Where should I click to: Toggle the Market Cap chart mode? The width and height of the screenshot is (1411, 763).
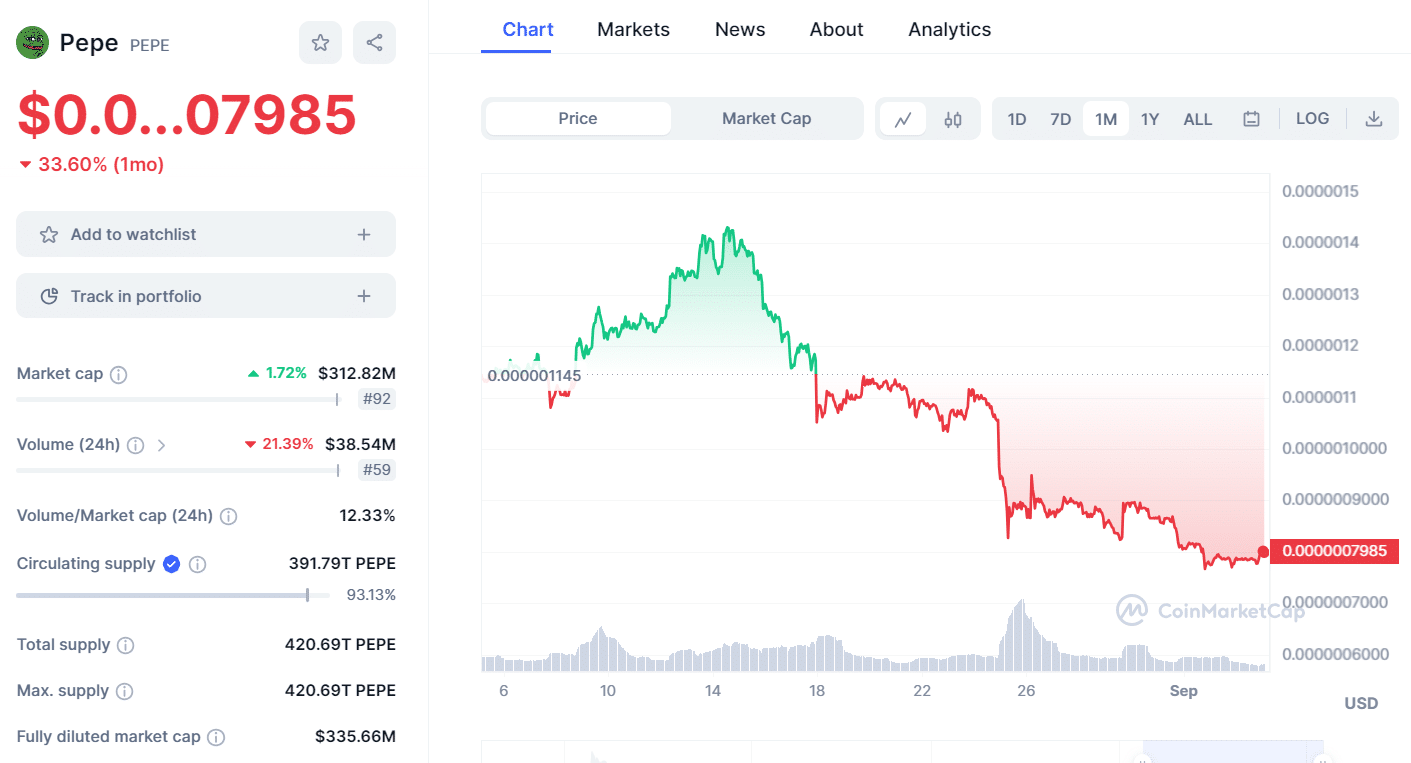pyautogui.click(x=766, y=119)
